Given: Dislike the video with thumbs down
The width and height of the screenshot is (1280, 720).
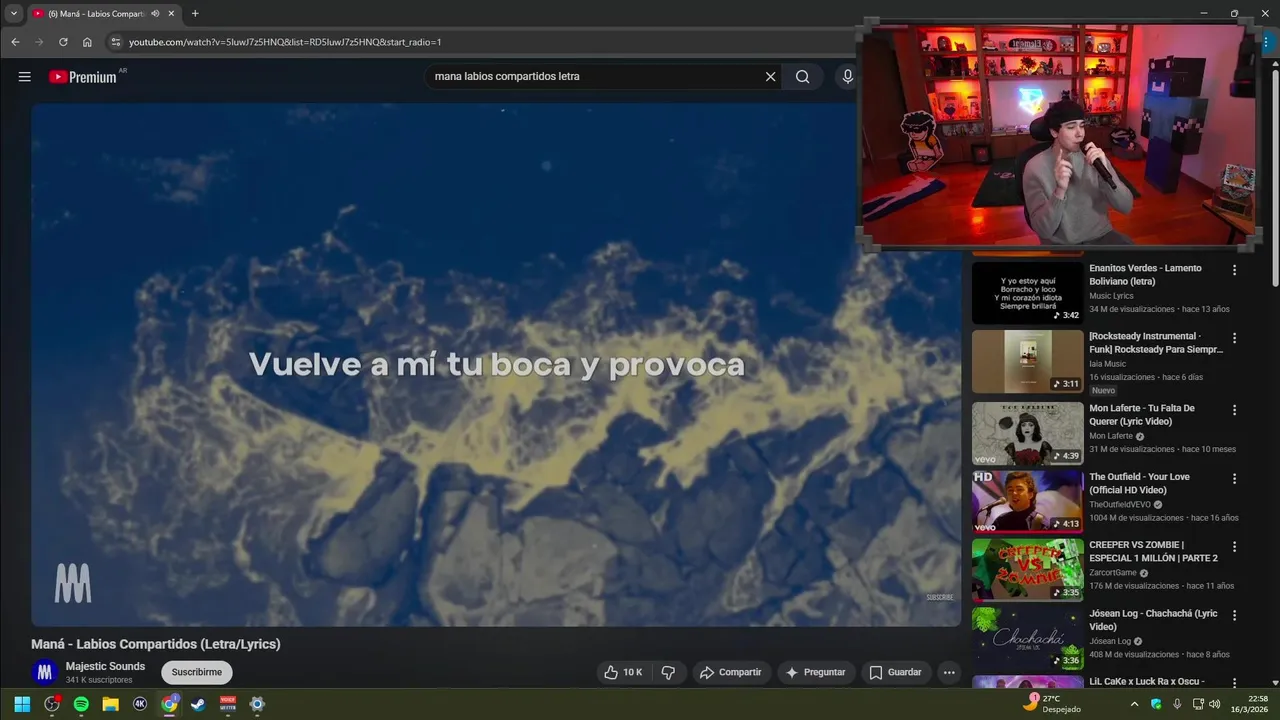Looking at the screenshot, I should click(x=668, y=672).
